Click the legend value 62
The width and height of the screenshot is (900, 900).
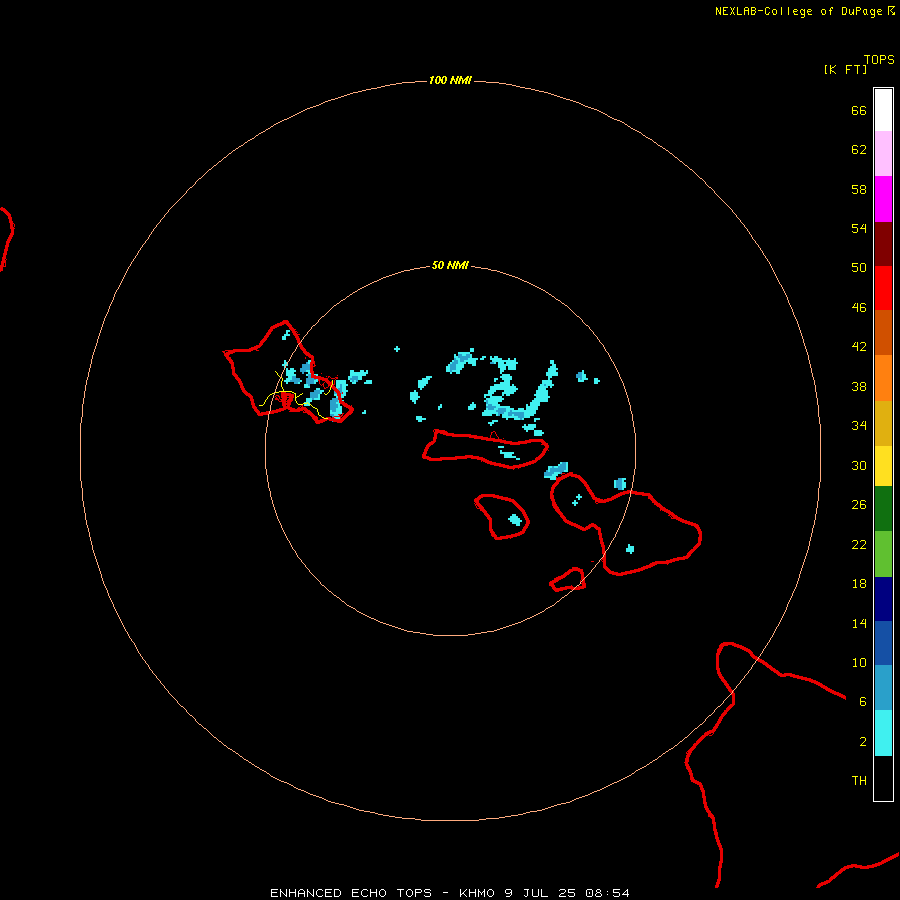(x=859, y=149)
